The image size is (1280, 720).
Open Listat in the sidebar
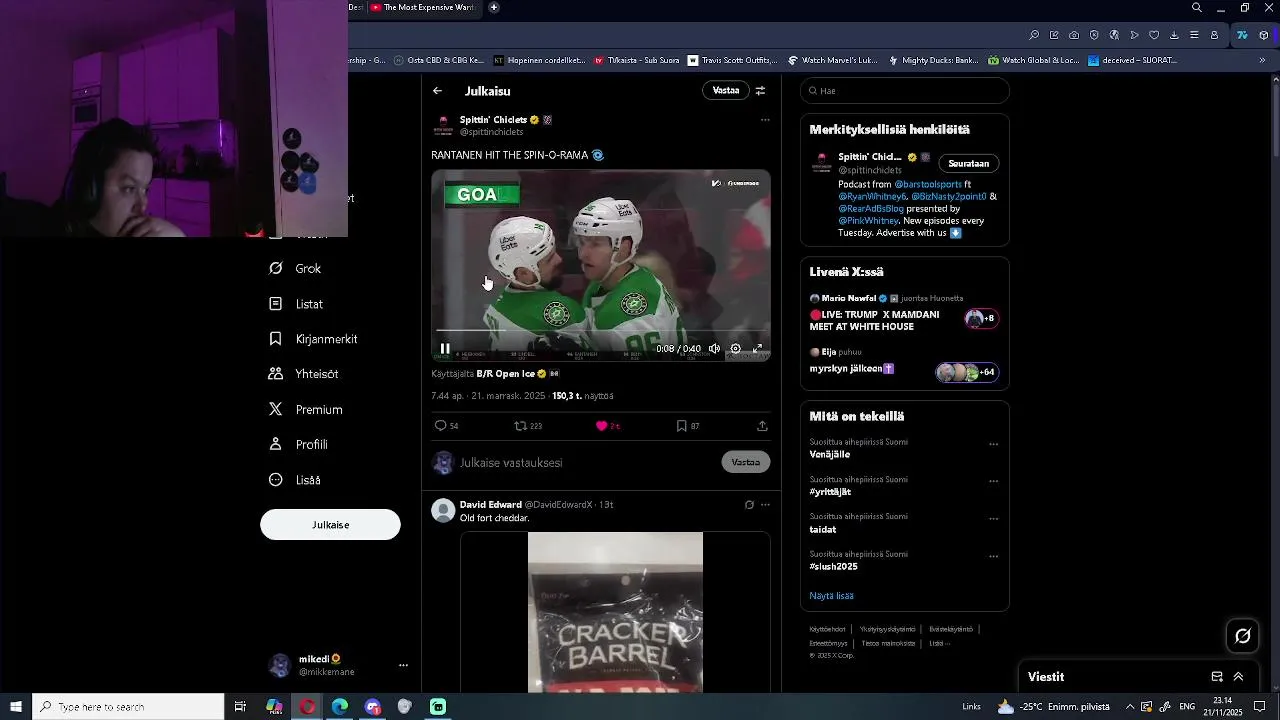pyautogui.click(x=296, y=304)
